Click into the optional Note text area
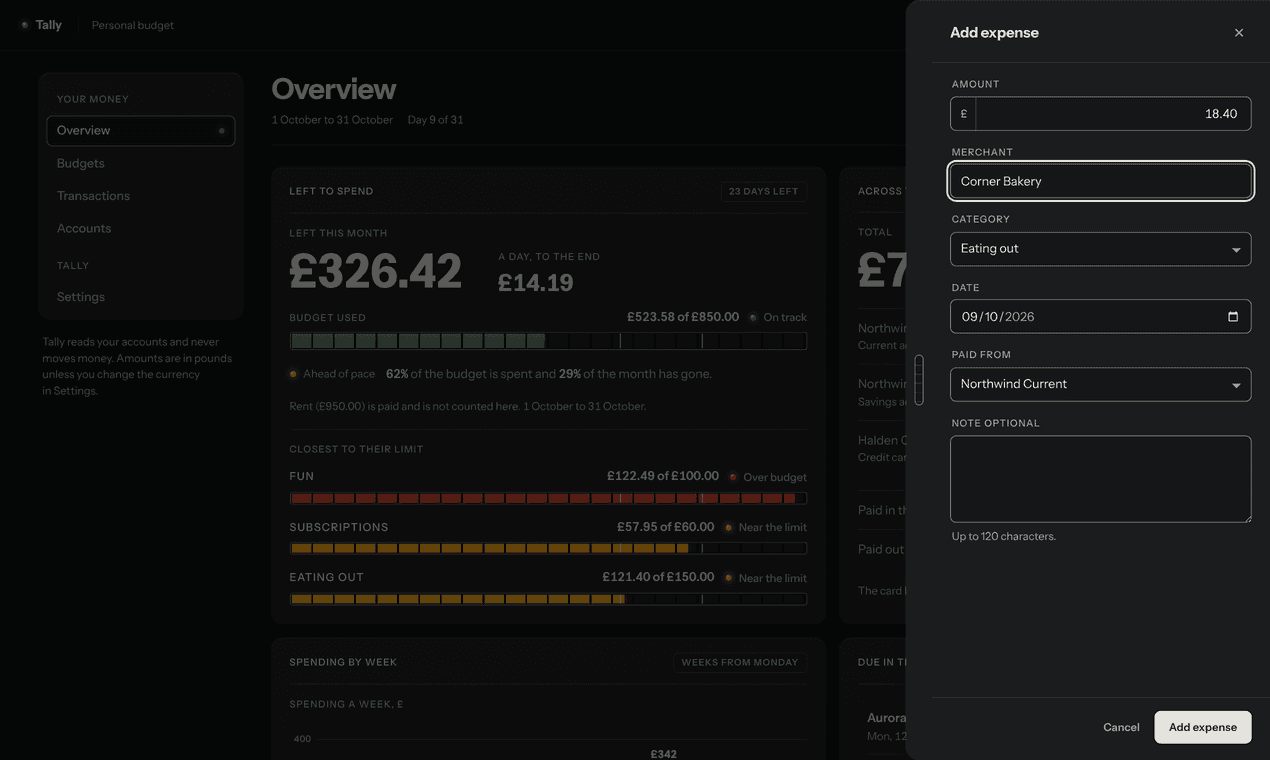The width and height of the screenshot is (1270, 760). point(1100,479)
